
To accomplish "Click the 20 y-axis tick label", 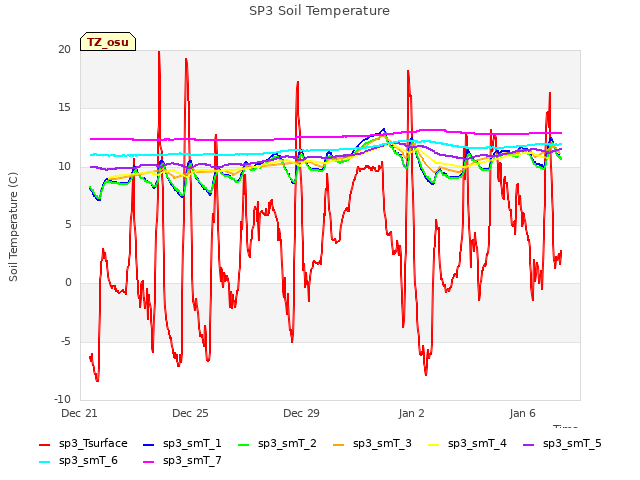I will (64, 49).
